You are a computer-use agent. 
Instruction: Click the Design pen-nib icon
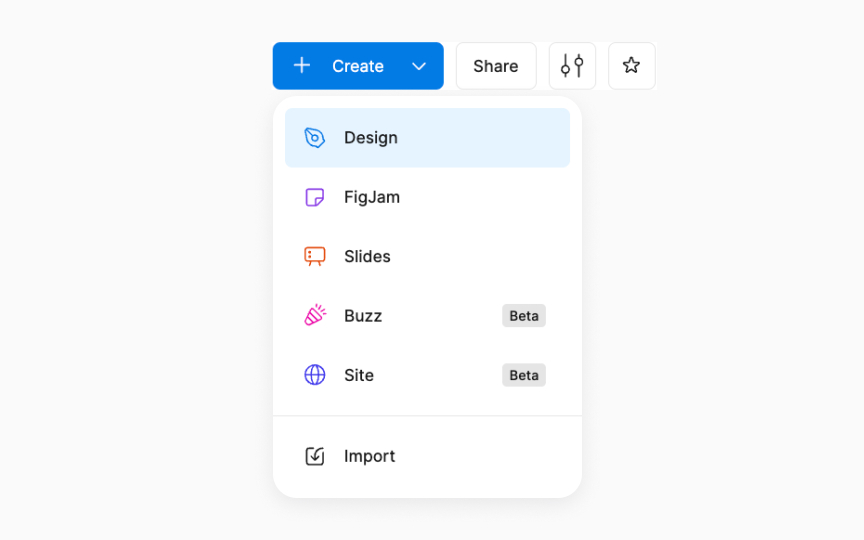(x=315, y=138)
